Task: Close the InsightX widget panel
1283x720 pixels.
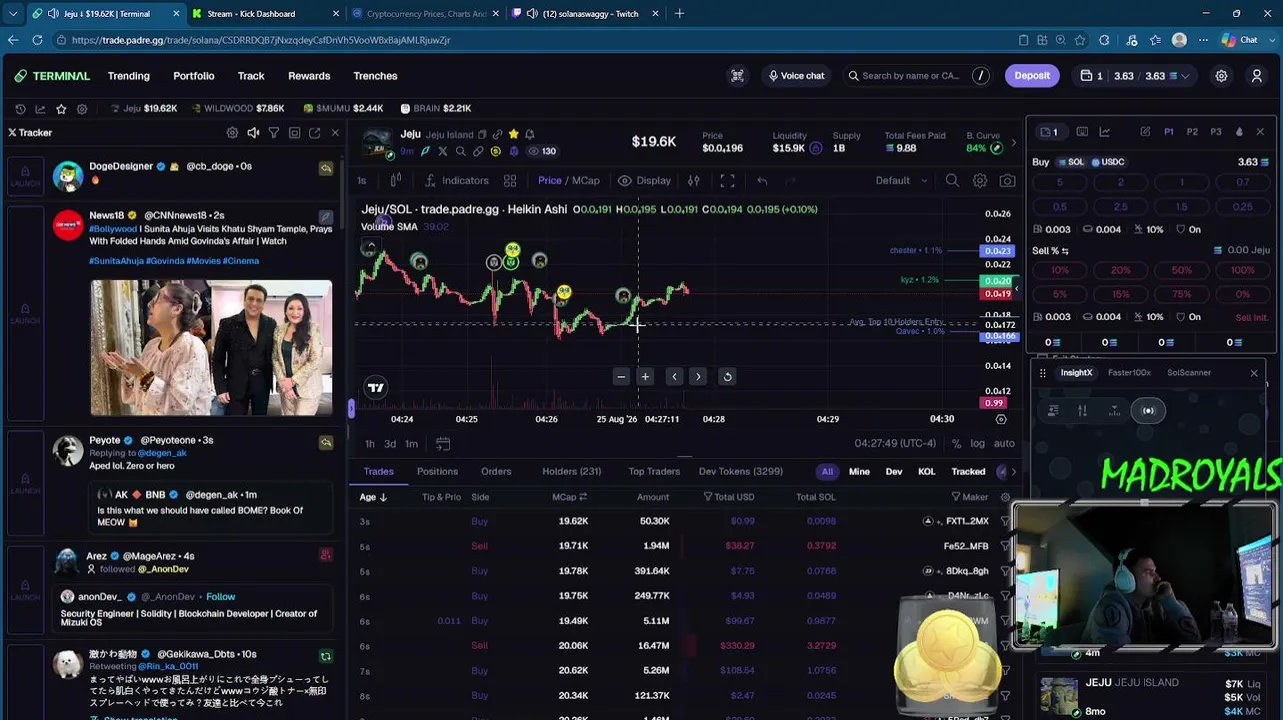Action: click(x=1254, y=373)
